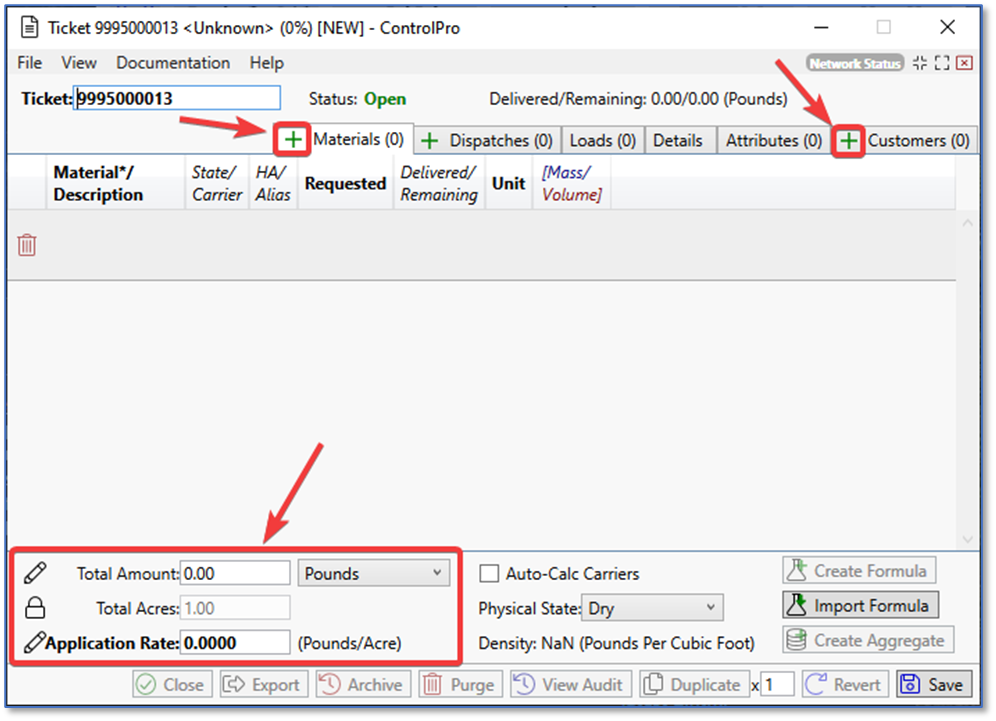
Task: Toggle the lock icon beside Total Acres
Action: (35, 608)
